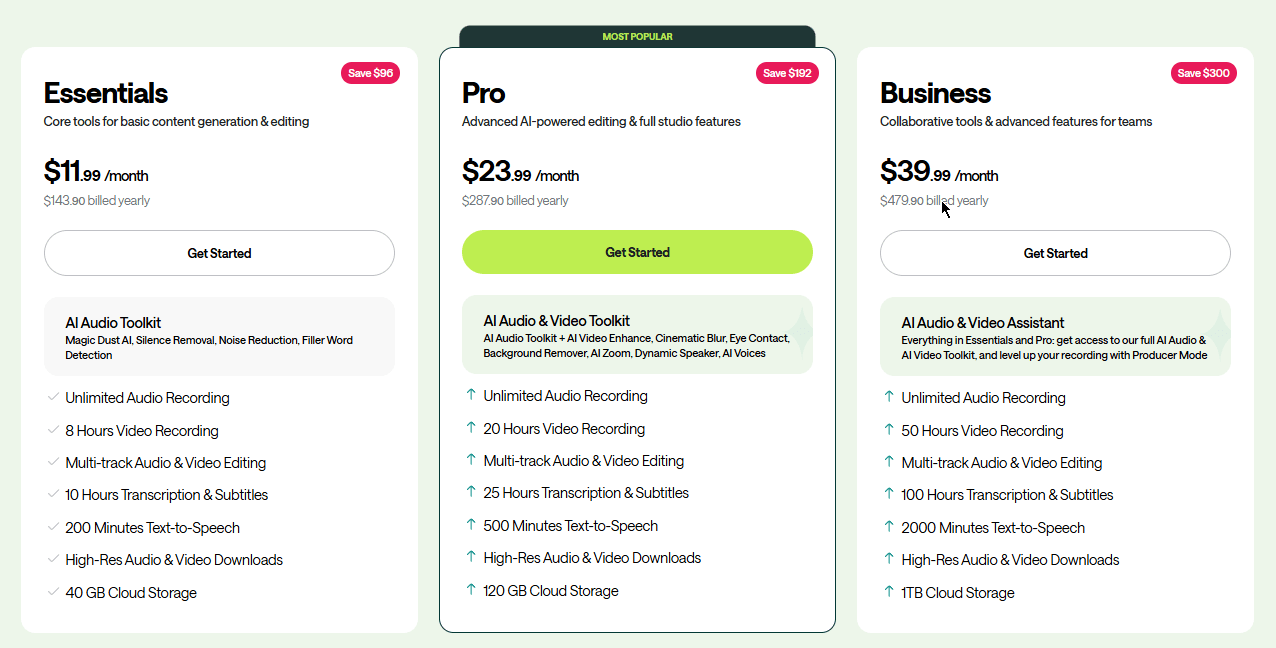
Task: Click Get Started under Essentials
Action: [x=219, y=253]
